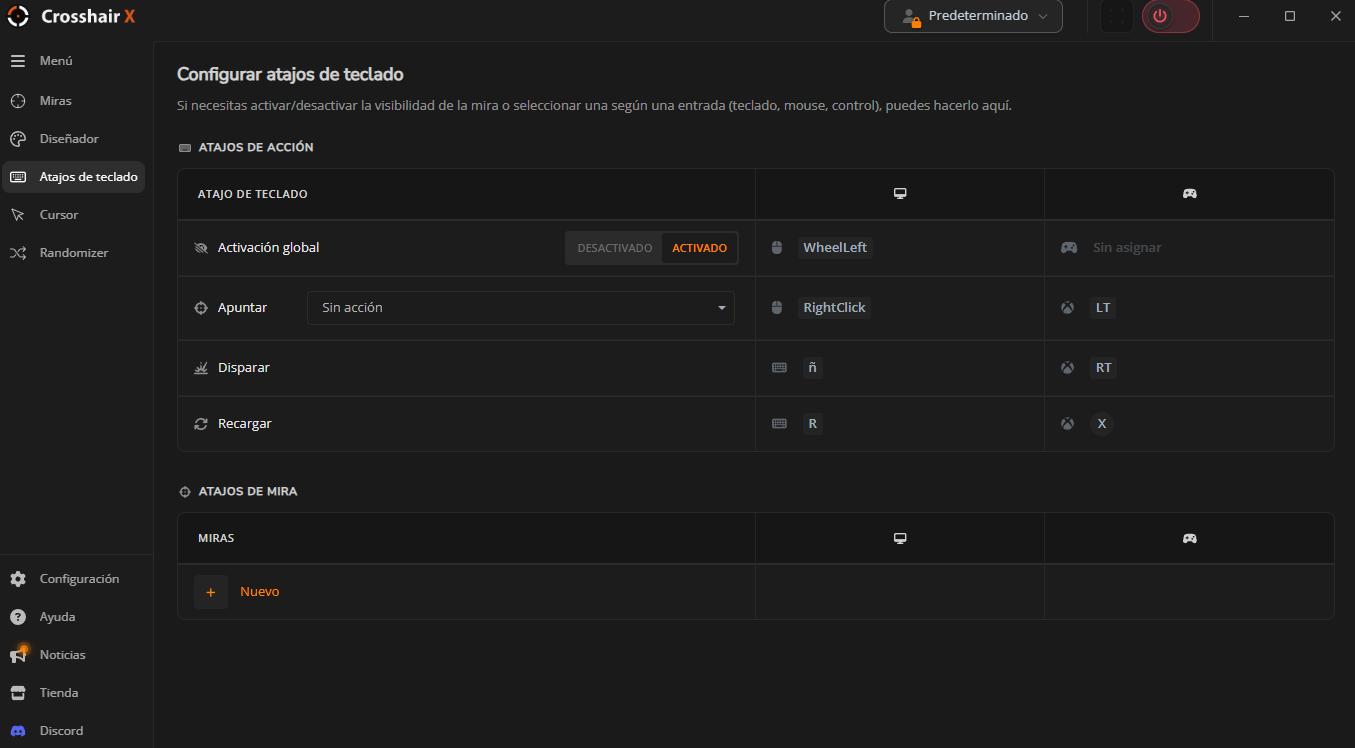Click the Discord logo icon
Screen dimensions: 1355x748
tap(18, 731)
